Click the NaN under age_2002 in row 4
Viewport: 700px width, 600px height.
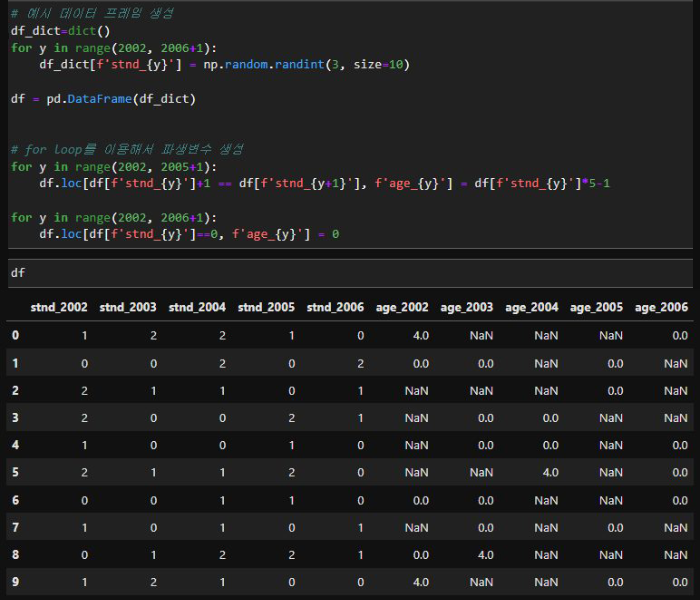417,445
